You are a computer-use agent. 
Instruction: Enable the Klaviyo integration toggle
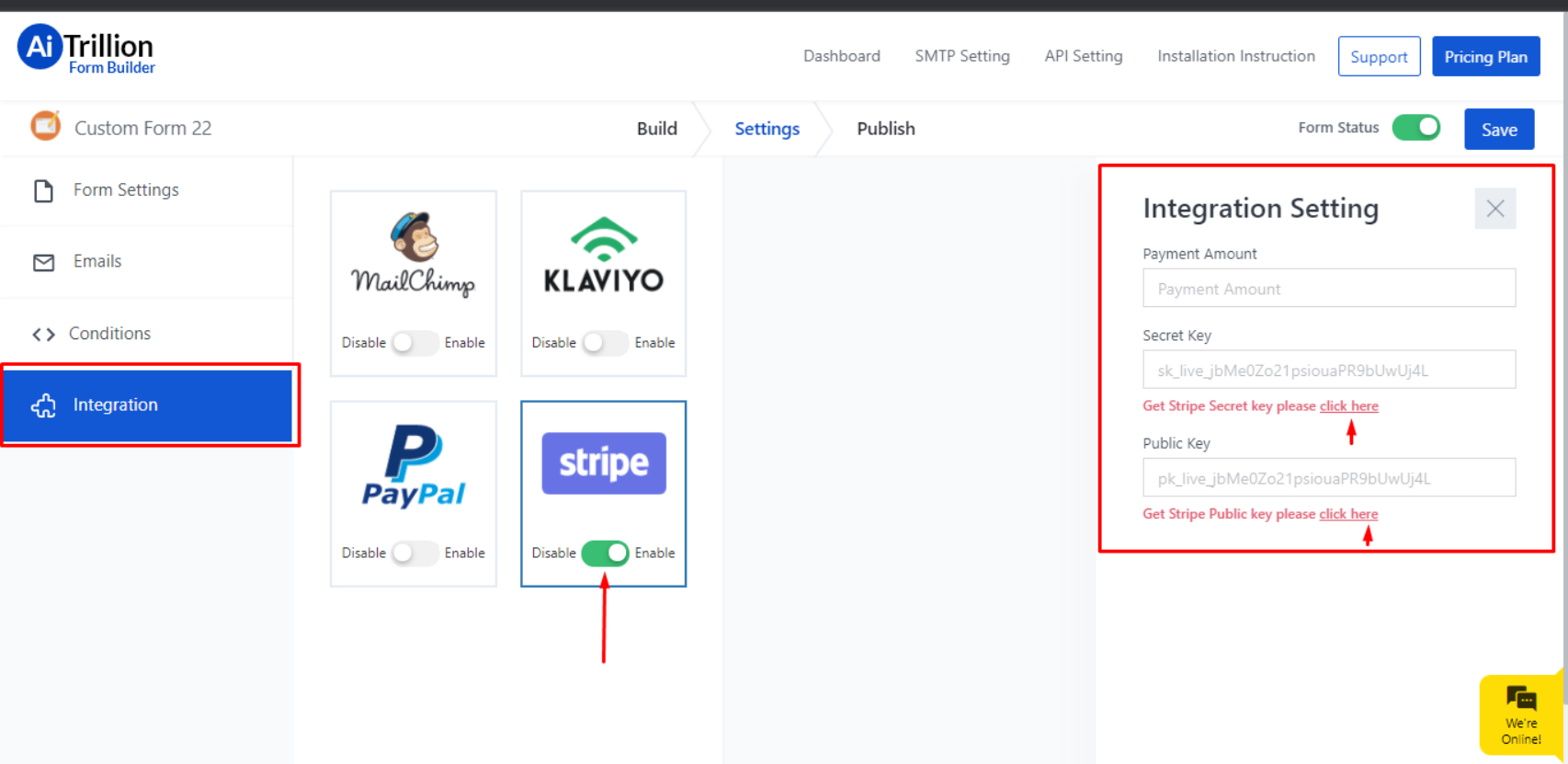[605, 343]
